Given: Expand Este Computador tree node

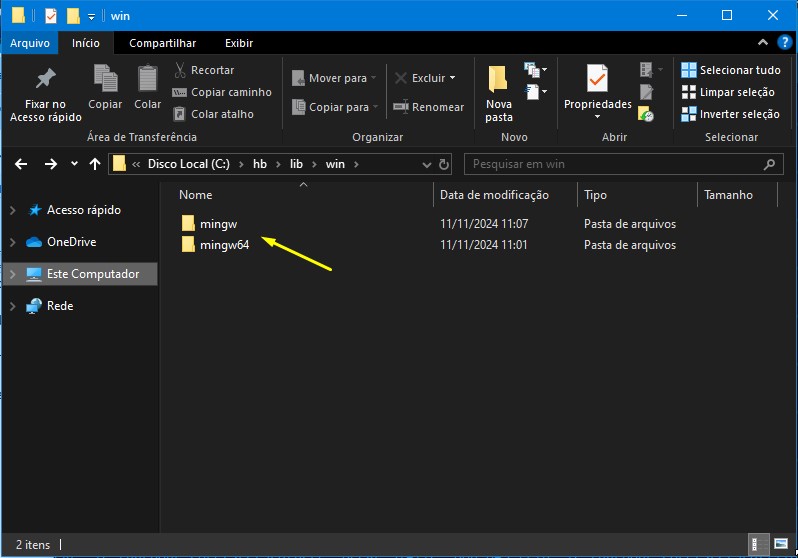Looking at the screenshot, I should [x=12, y=274].
